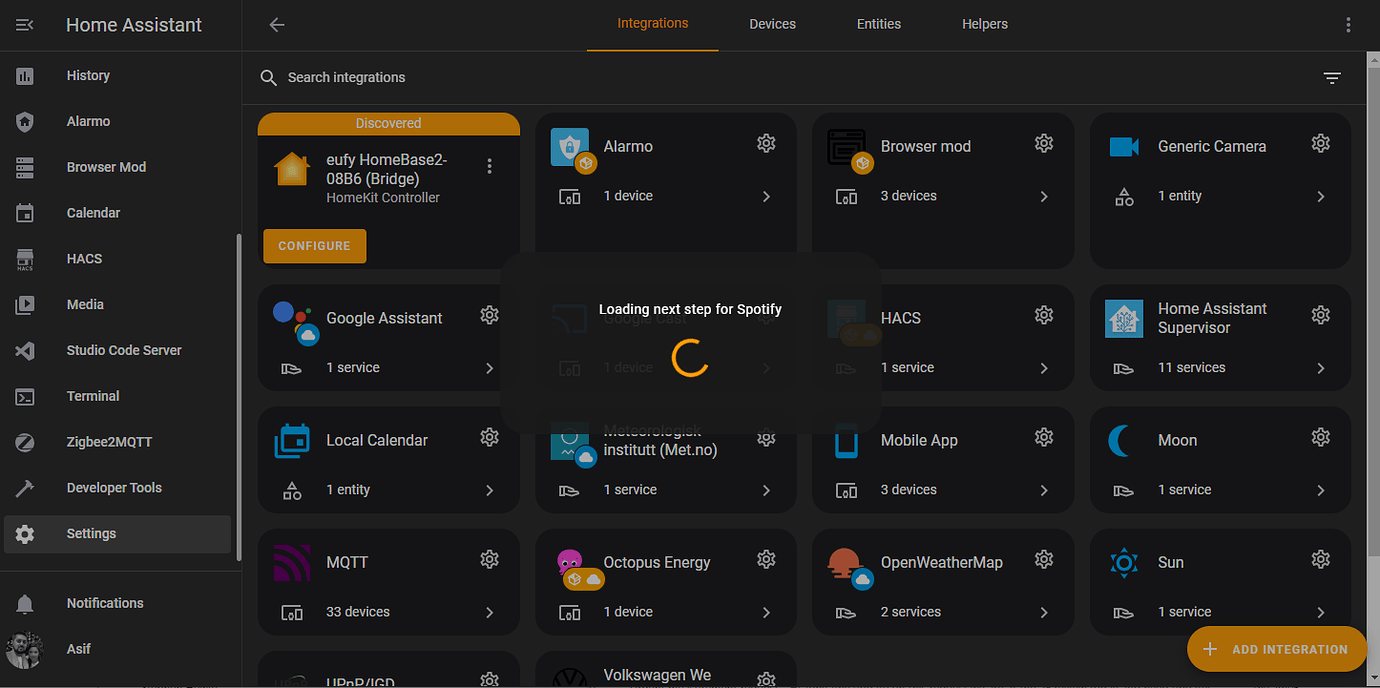Click the ADD INTEGRATION button
The width and height of the screenshot is (1380, 688).
point(1277,649)
